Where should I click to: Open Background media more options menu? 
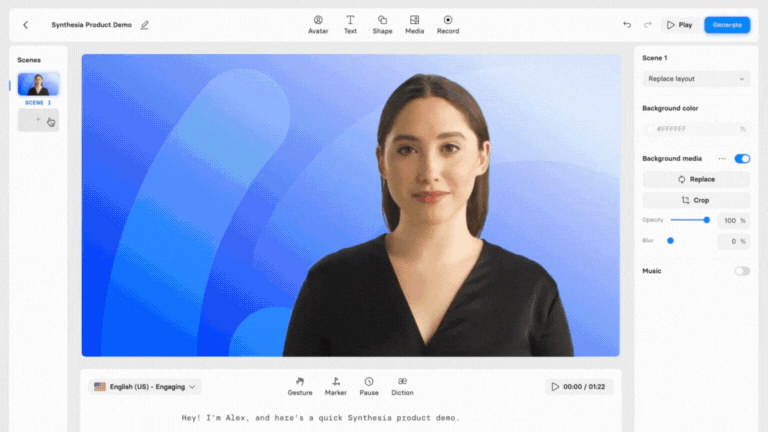pyautogui.click(x=722, y=159)
